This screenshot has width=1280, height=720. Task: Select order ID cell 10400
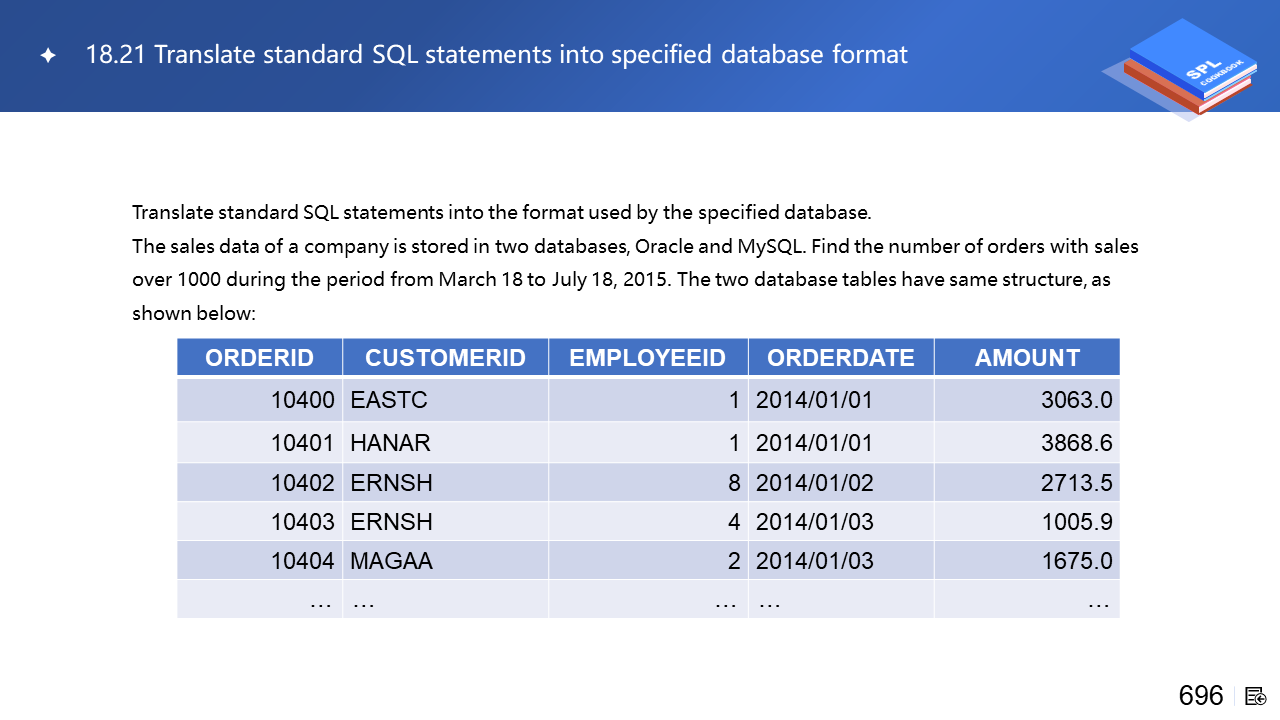click(x=302, y=400)
